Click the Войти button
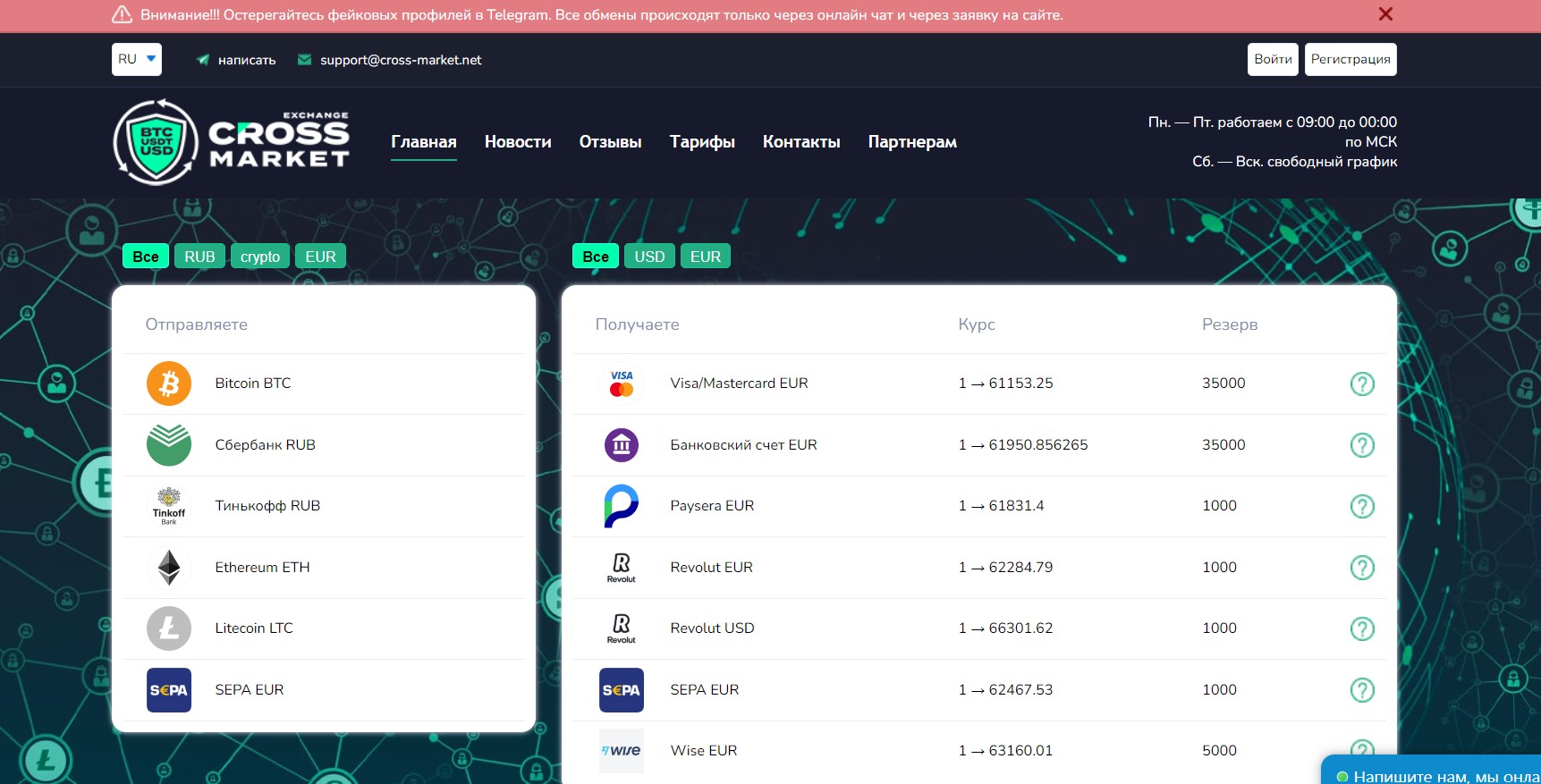Image resolution: width=1541 pixels, height=784 pixels. [1273, 59]
